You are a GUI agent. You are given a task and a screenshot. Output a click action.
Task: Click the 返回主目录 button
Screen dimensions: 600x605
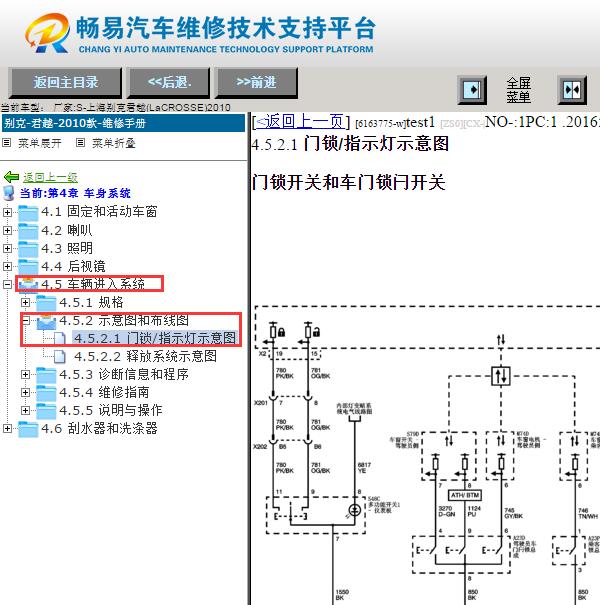coord(65,82)
